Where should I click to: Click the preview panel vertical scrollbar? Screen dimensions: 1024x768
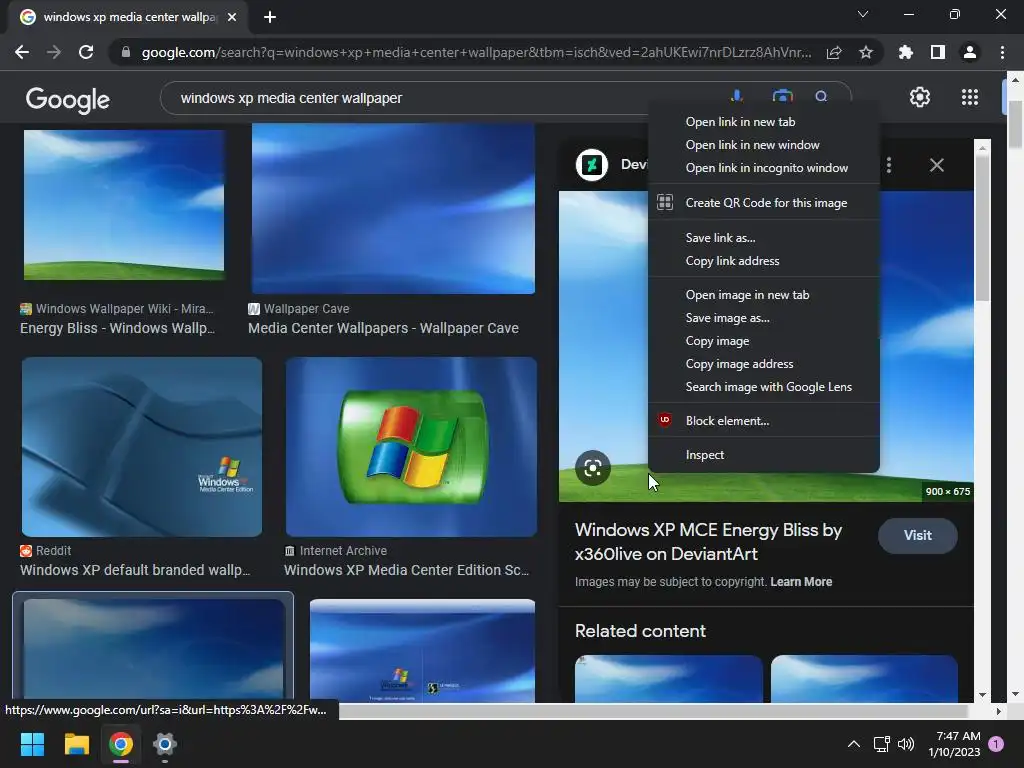[982, 229]
